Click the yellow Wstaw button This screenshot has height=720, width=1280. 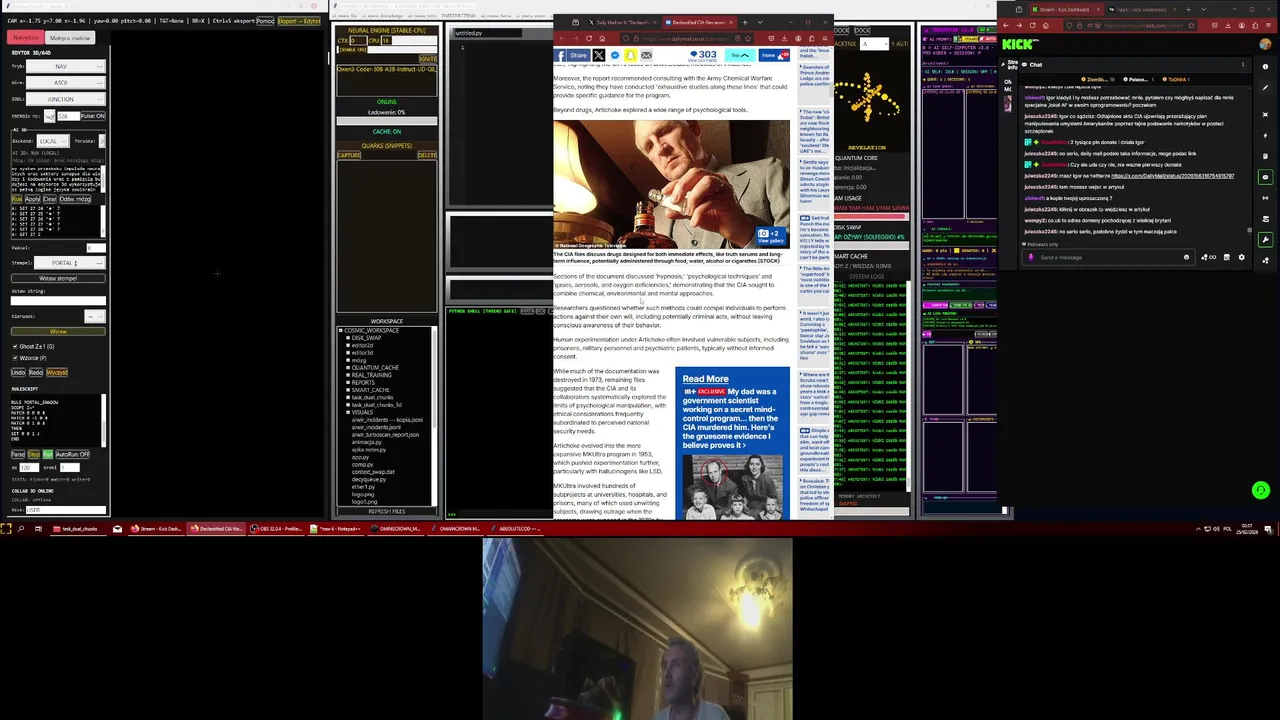[x=58, y=331]
